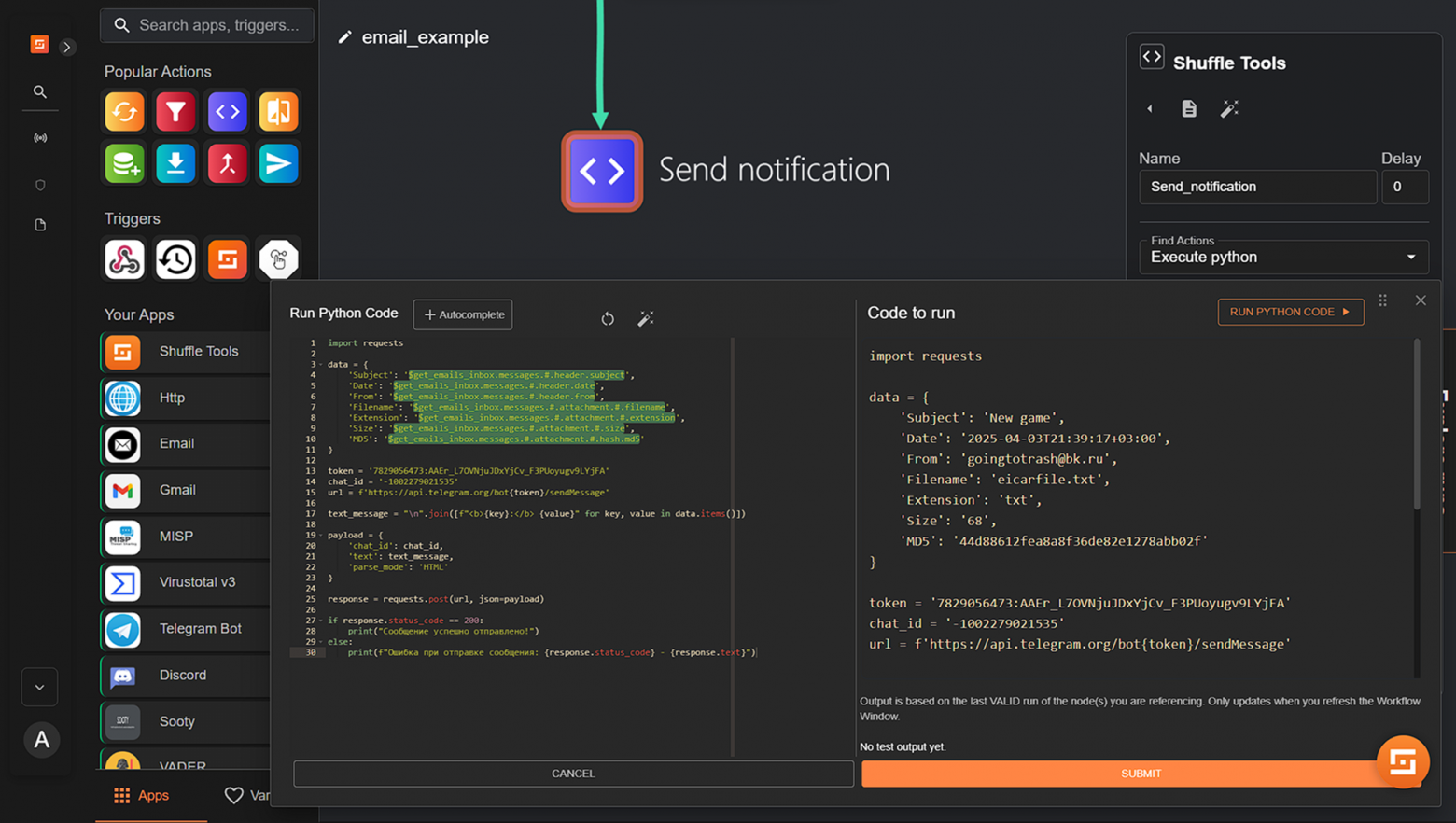Screen dimensions: 1456x823
Task: Select the schedule clock trigger icon
Action: (175, 259)
